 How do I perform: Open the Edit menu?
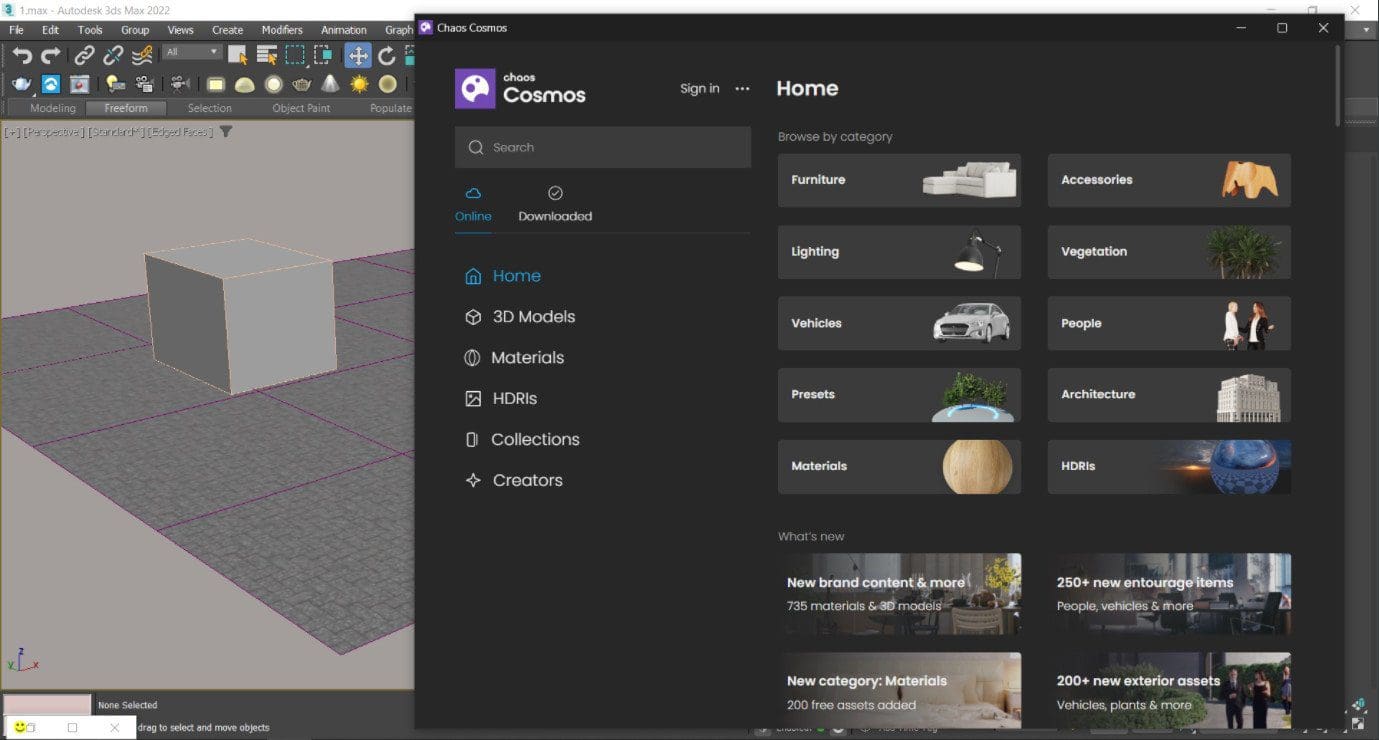point(50,30)
